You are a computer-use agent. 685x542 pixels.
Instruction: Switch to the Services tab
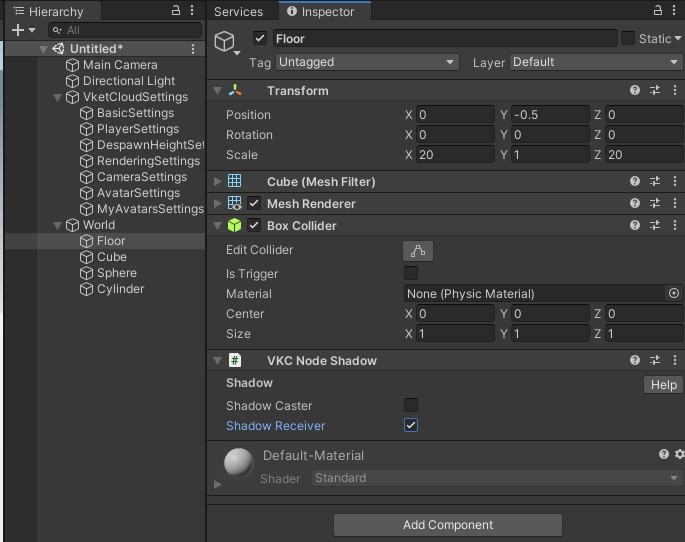tap(239, 12)
